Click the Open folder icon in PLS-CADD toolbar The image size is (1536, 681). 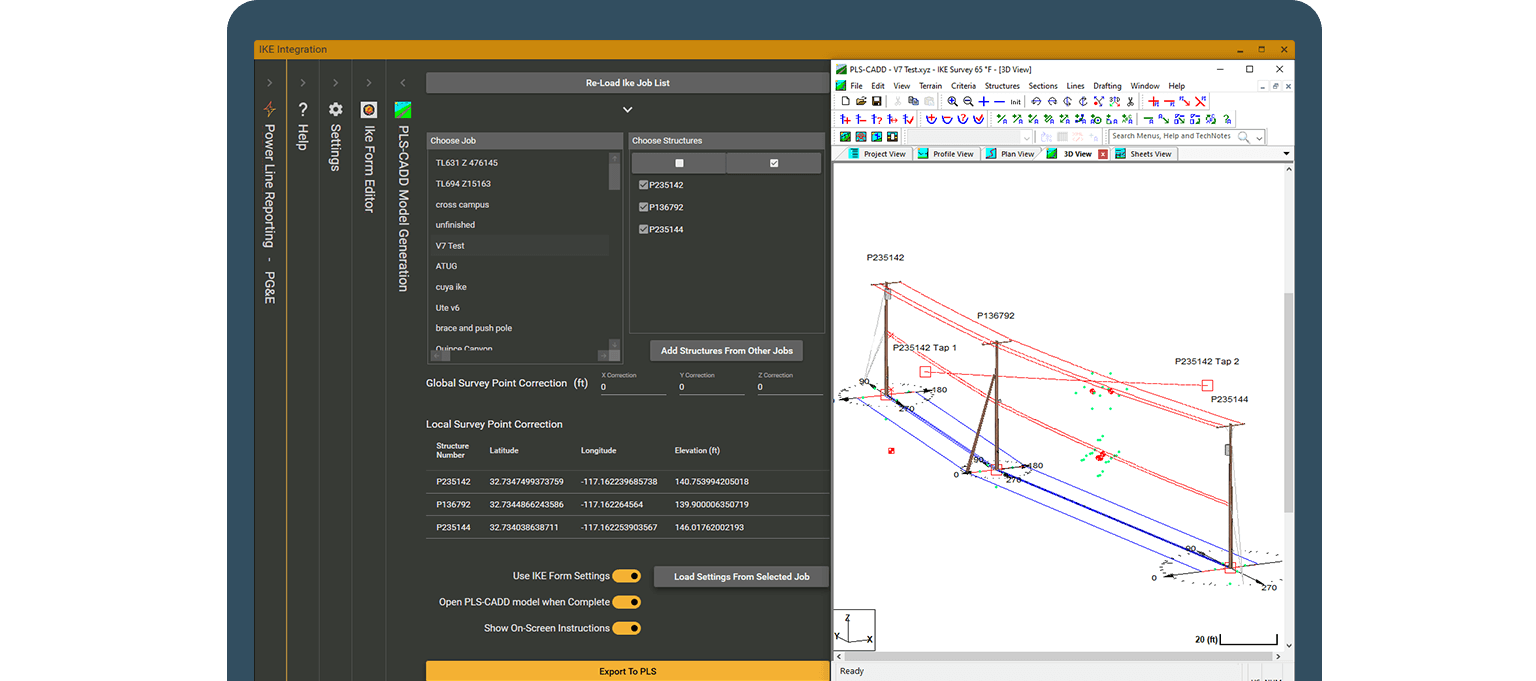click(861, 101)
